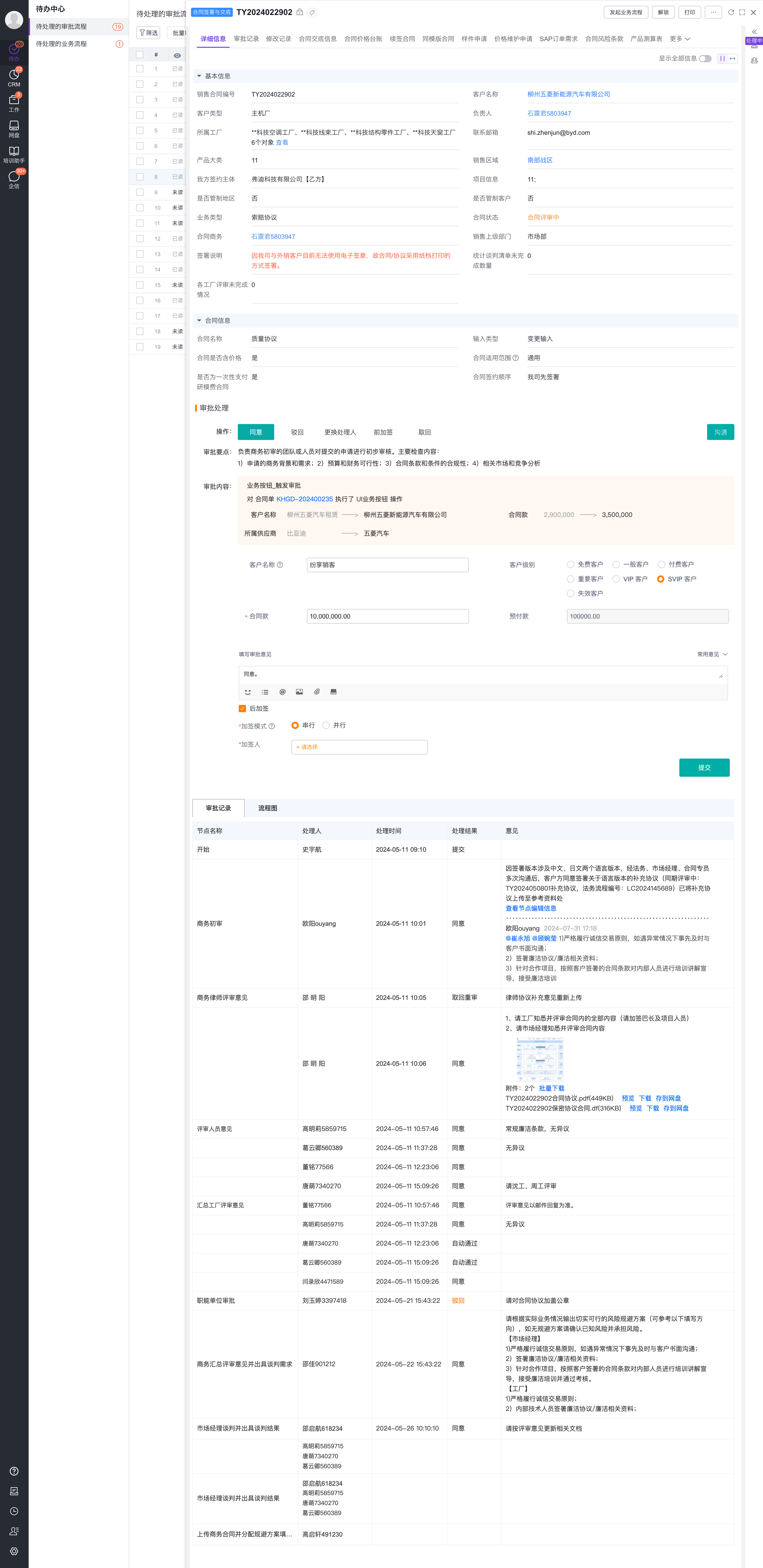Click the 解锁 unlock button
This screenshot has height=1568, width=763.
pyautogui.click(x=663, y=12)
